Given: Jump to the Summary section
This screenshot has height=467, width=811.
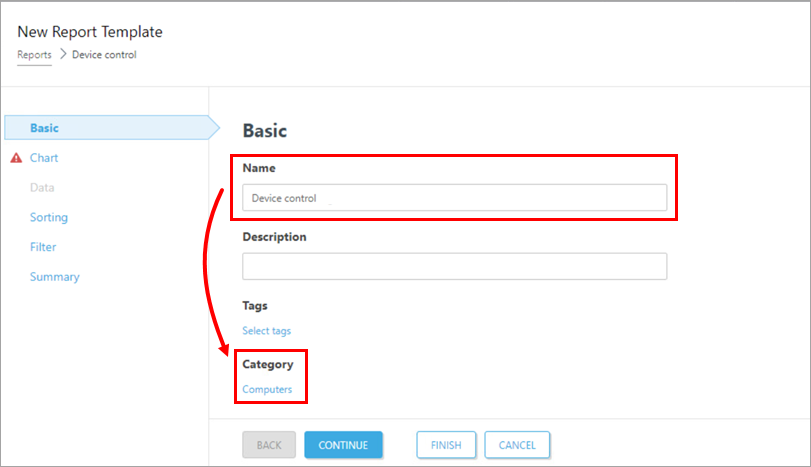Looking at the screenshot, I should pos(55,277).
